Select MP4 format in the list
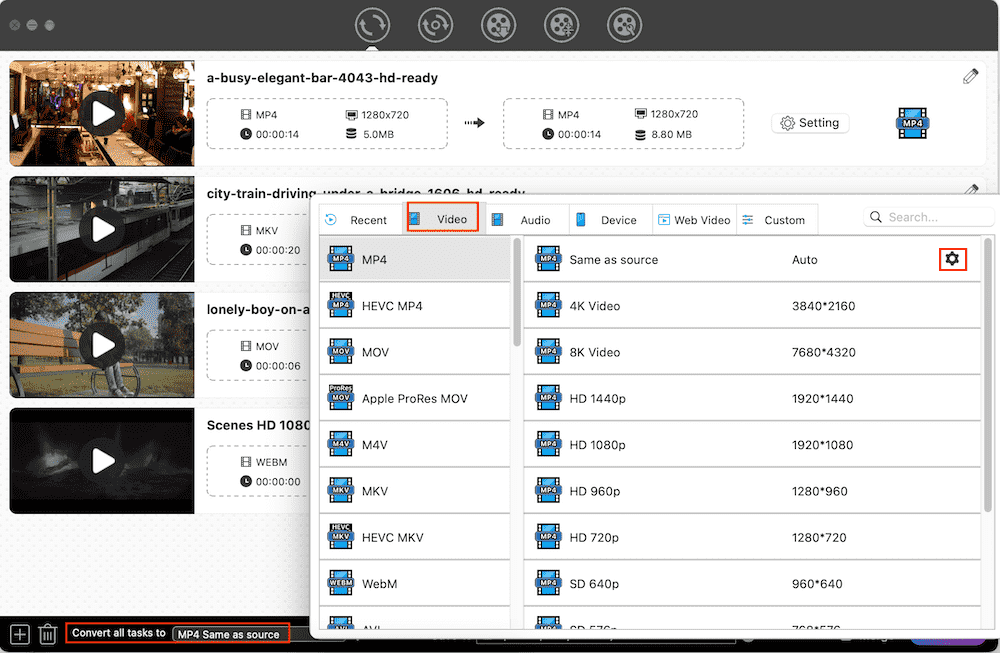 415,260
